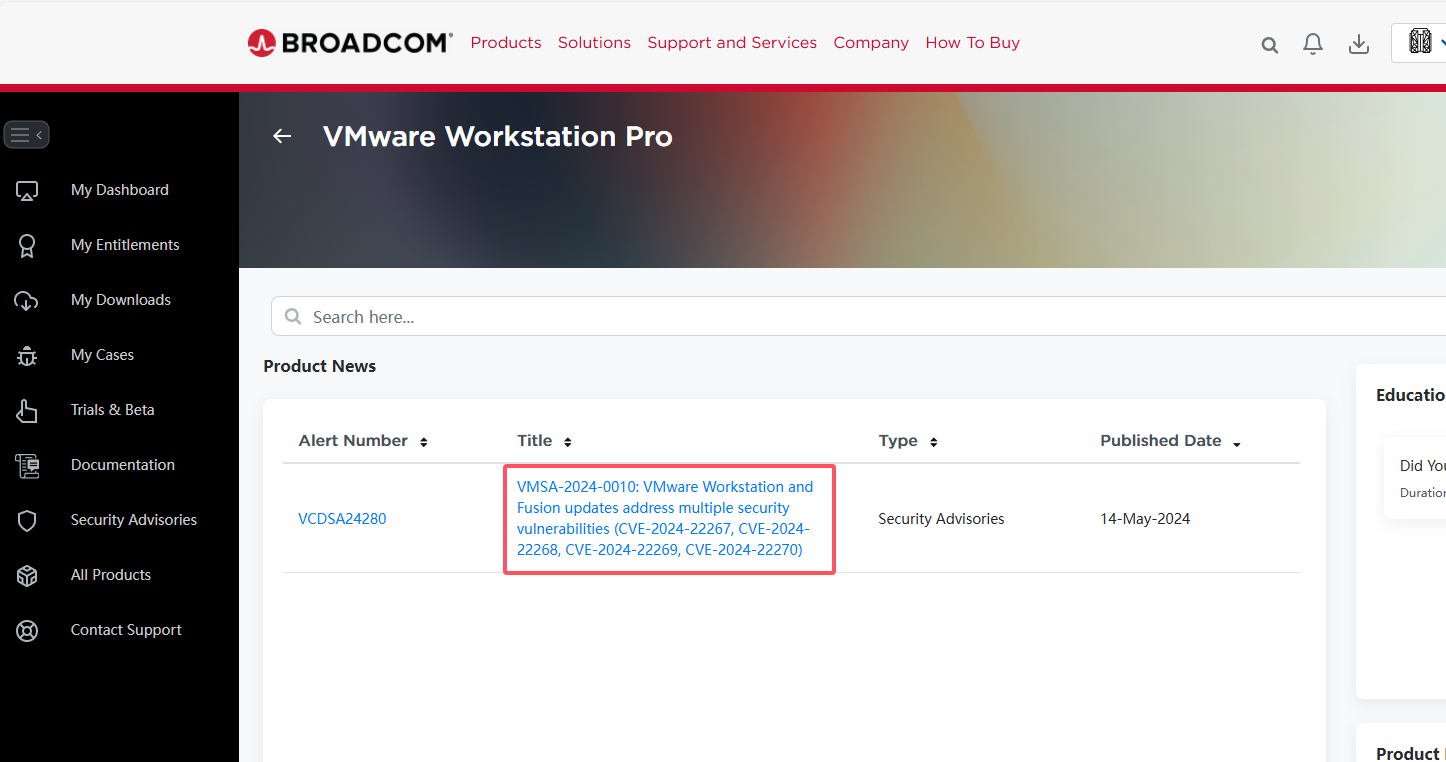This screenshot has height=762, width=1446.
Task: Sort by Alert Number column
Action: [363, 441]
